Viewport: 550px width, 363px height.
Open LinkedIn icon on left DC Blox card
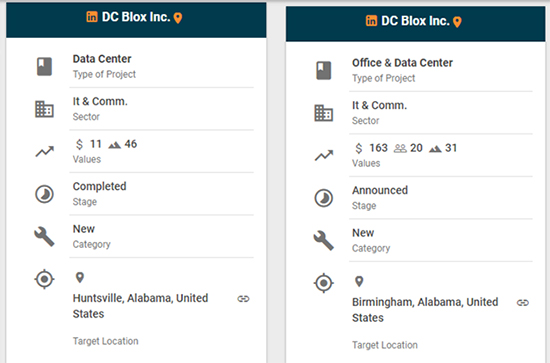(92, 16)
